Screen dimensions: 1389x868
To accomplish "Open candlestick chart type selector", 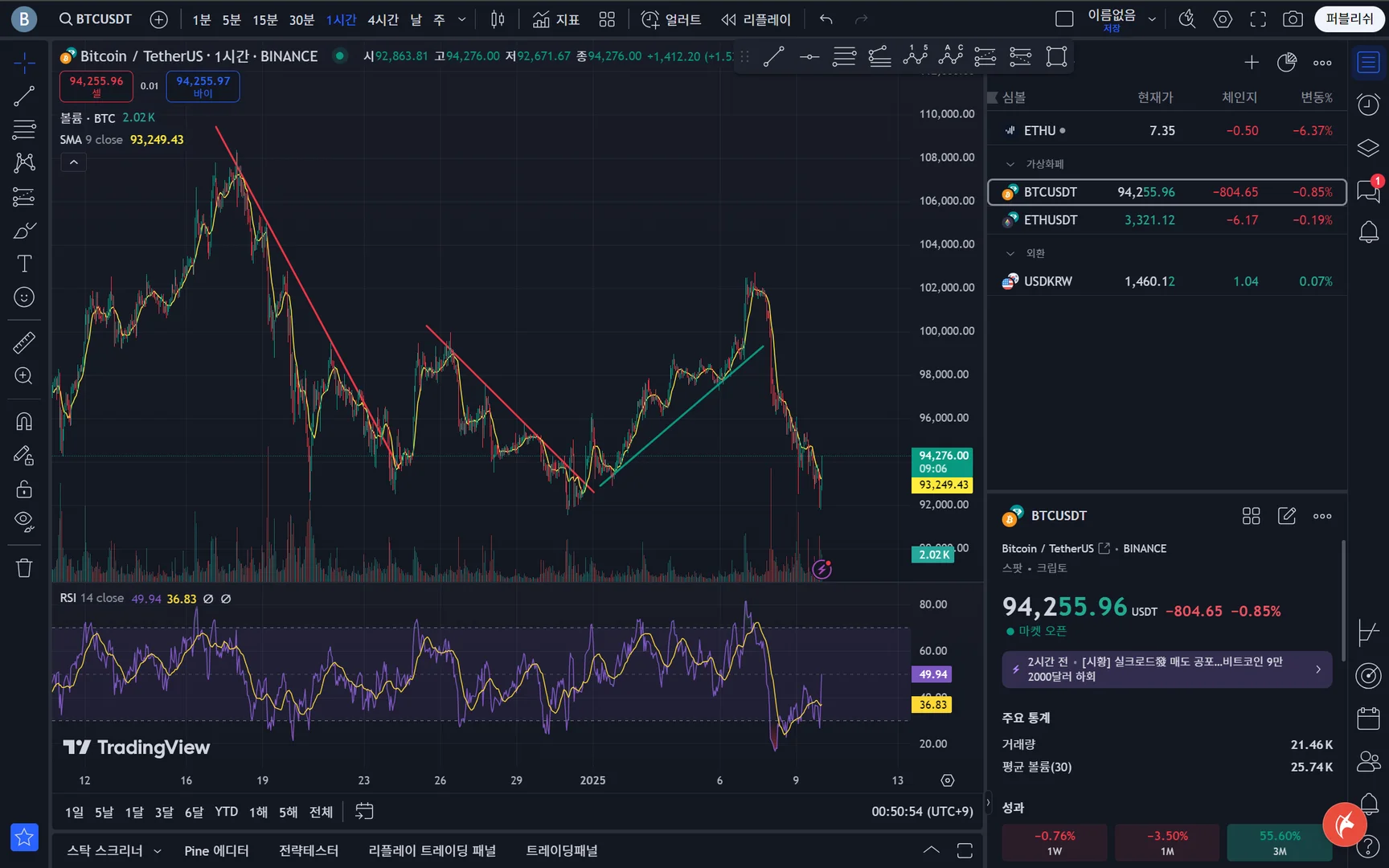I will click(498, 19).
